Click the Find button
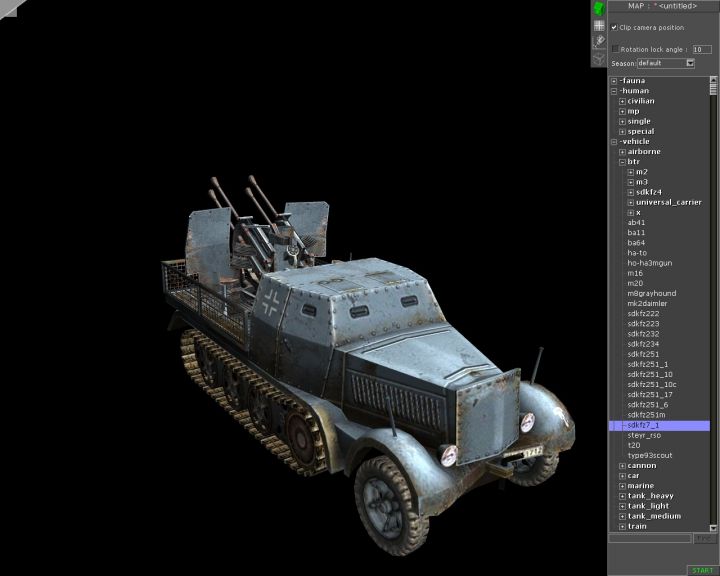 [705, 538]
